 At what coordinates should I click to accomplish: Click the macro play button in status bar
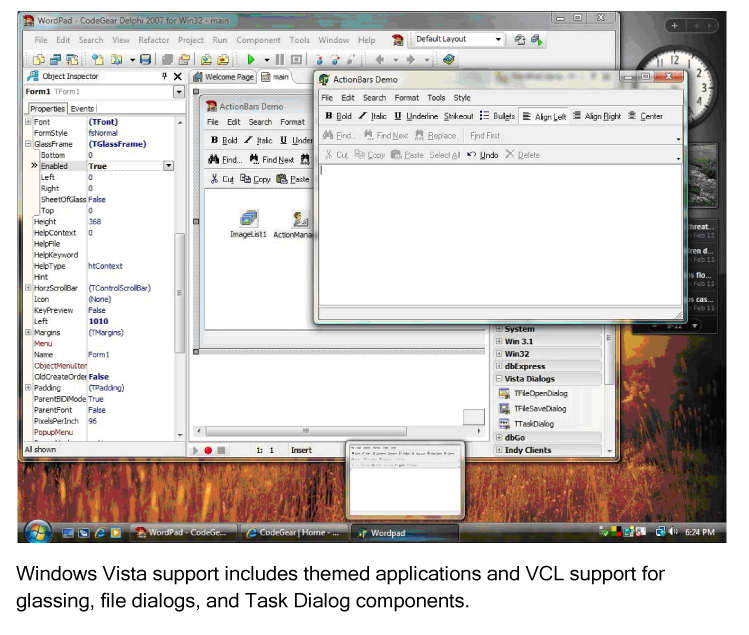pos(195,450)
